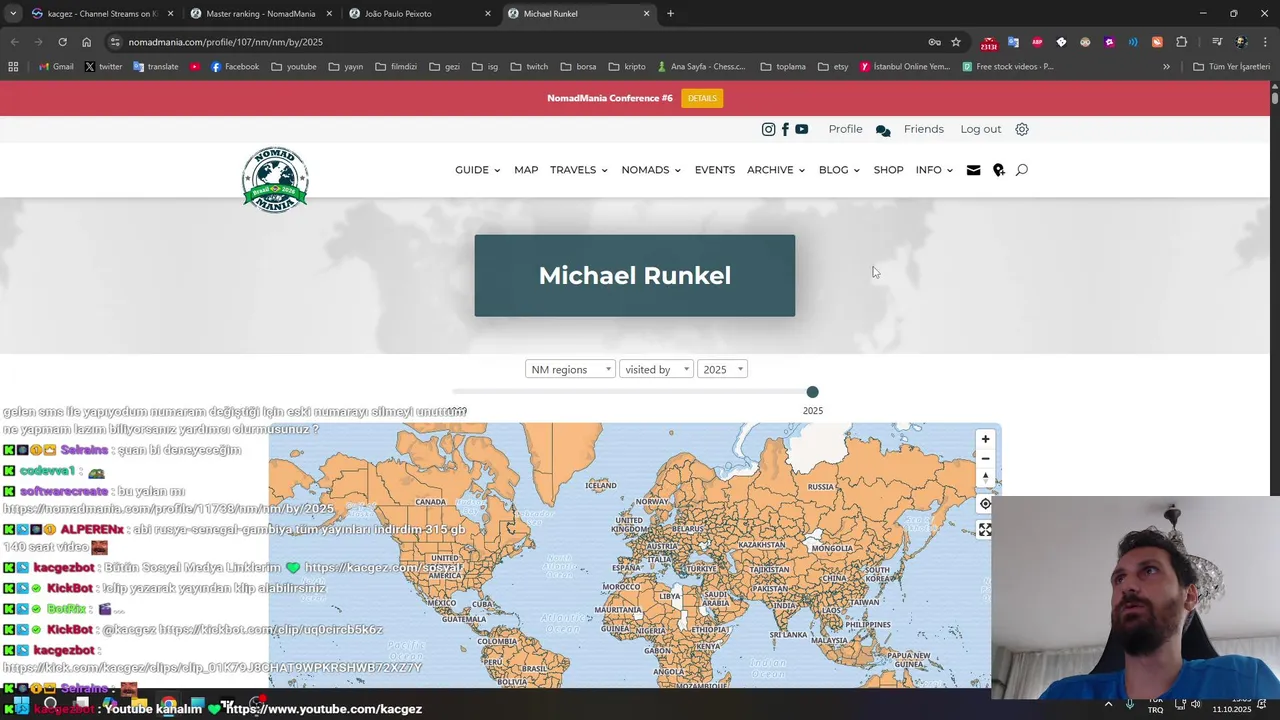Expand the TRAVELS menu

pyautogui.click(x=578, y=170)
